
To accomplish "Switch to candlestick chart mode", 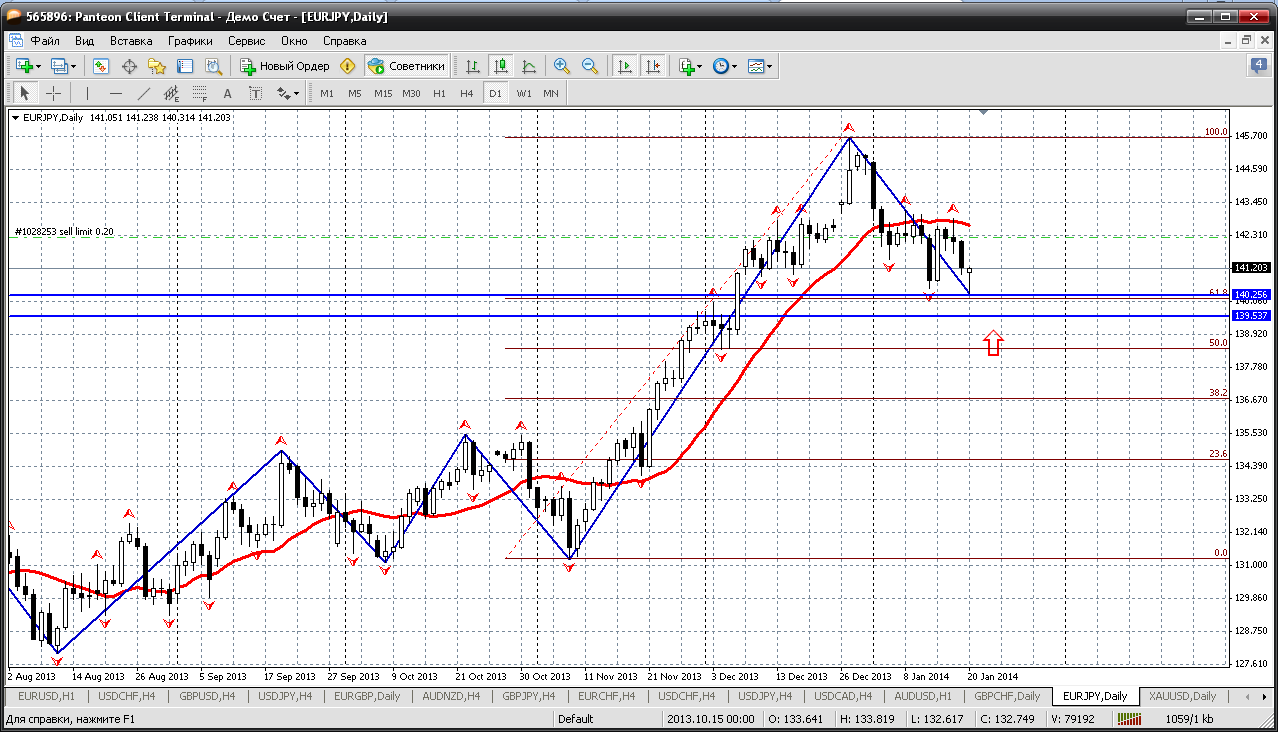I will (501, 66).
